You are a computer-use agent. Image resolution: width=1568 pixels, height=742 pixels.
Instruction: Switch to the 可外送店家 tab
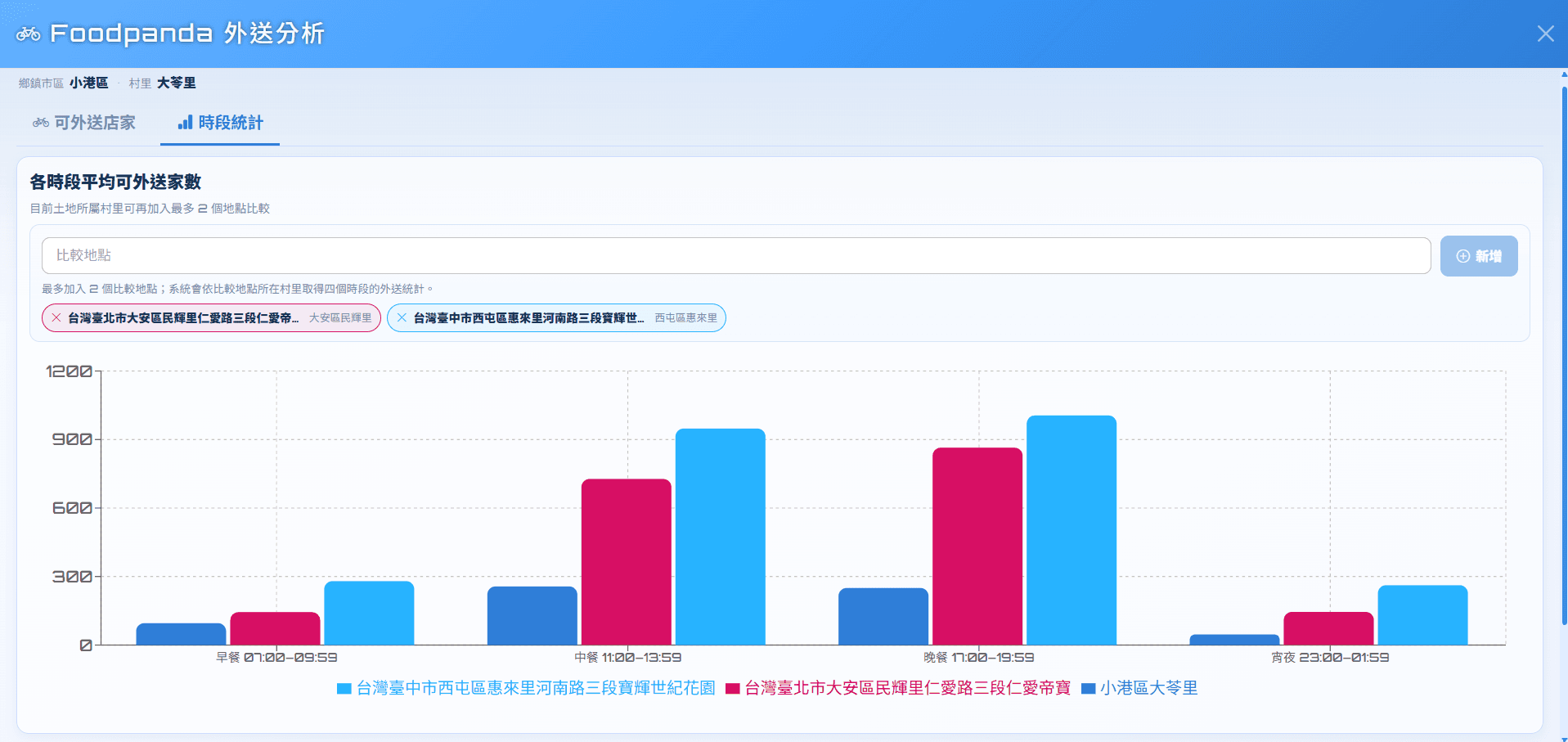[x=84, y=123]
